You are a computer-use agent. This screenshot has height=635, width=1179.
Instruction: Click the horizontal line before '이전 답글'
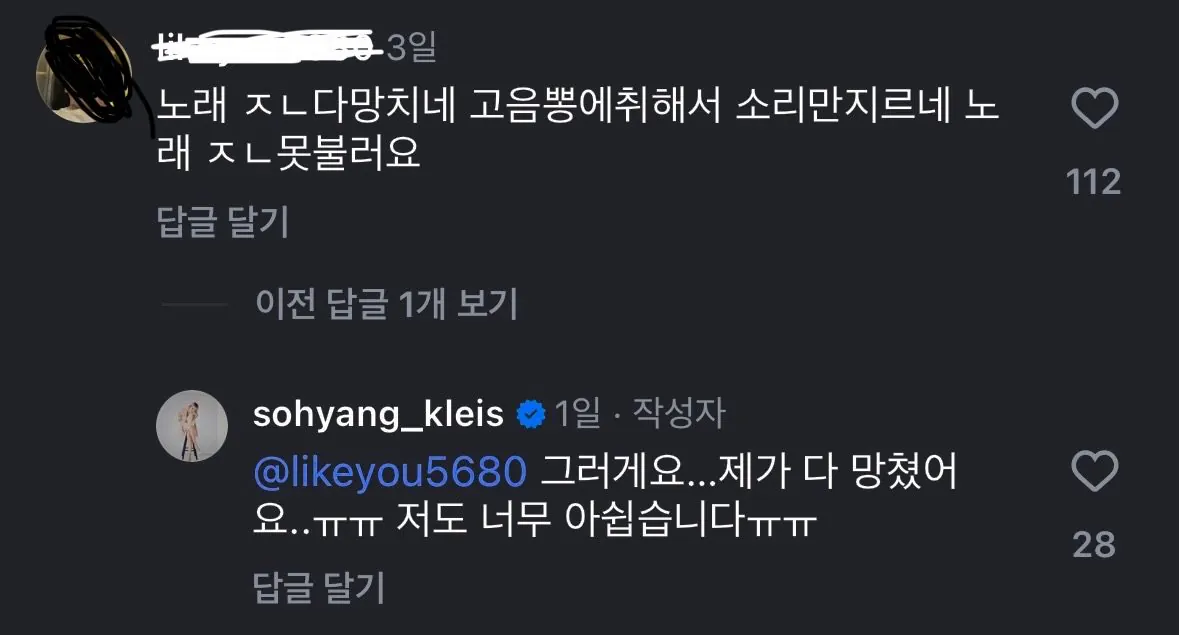tap(194, 303)
